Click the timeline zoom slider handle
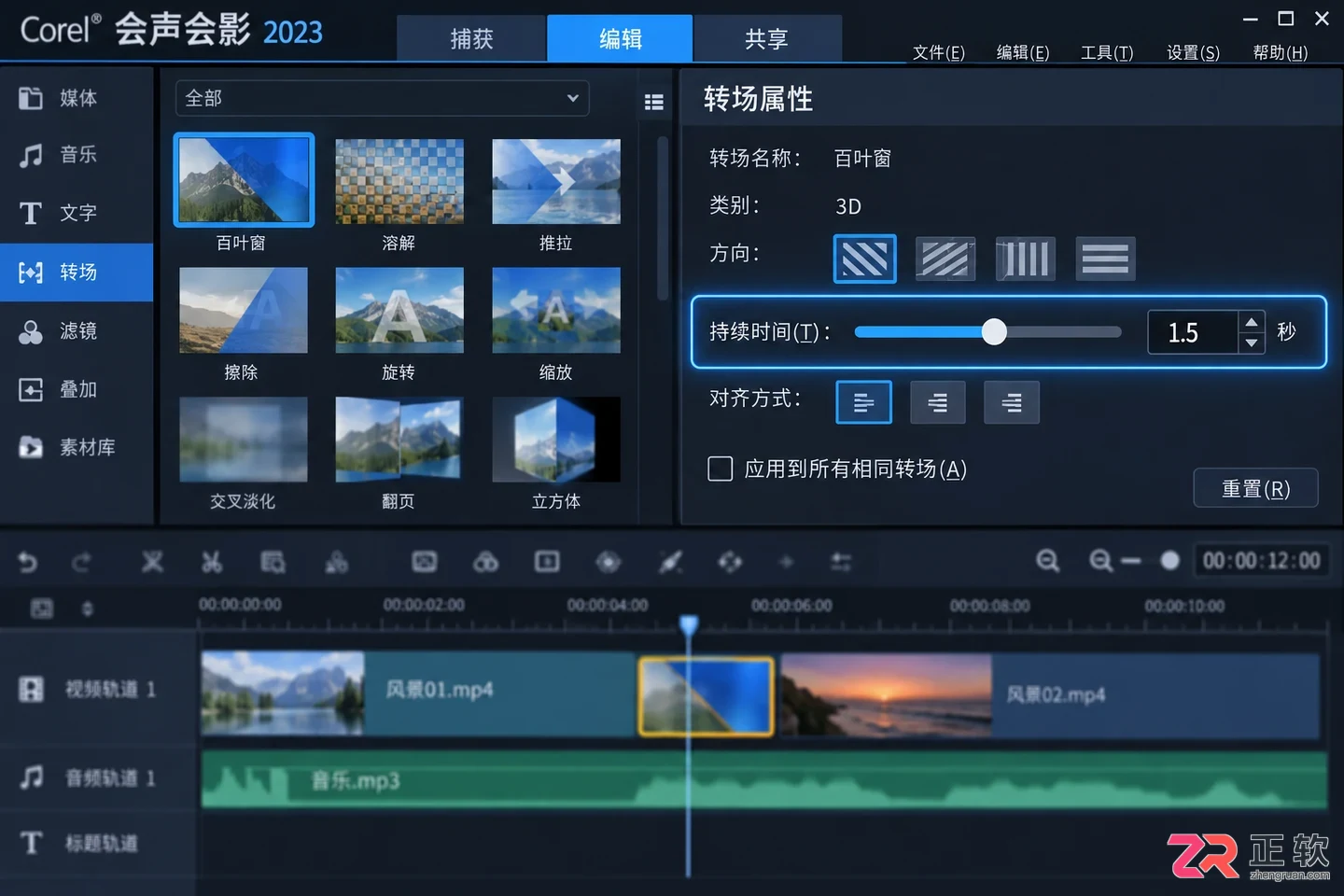This screenshot has width=1344, height=896. pos(1169,561)
